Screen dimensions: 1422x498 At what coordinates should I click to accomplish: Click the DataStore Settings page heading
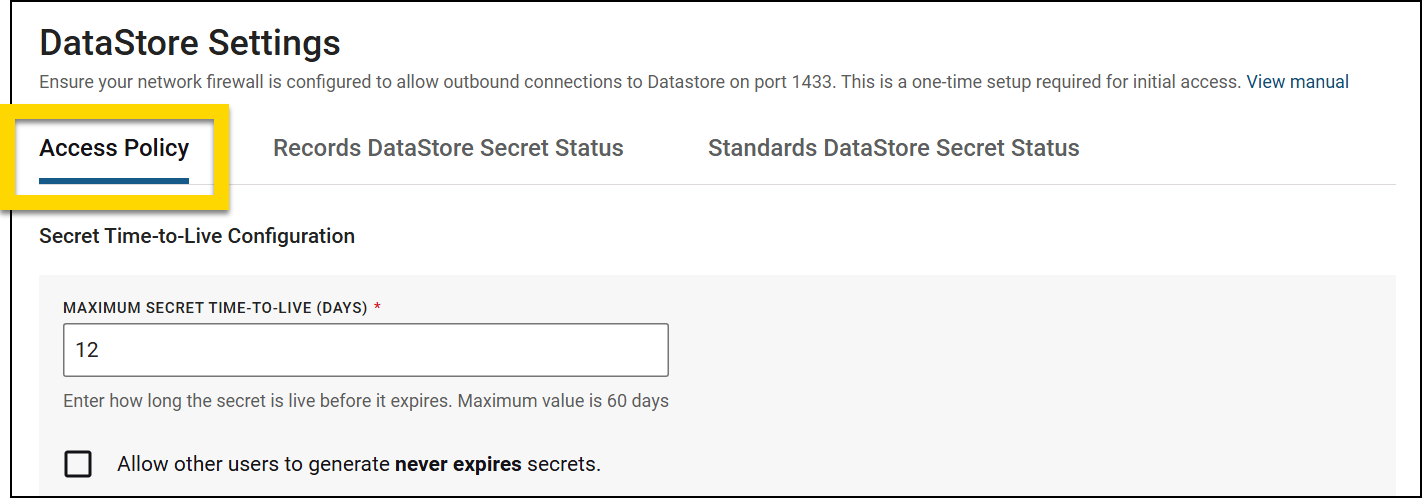(x=190, y=43)
